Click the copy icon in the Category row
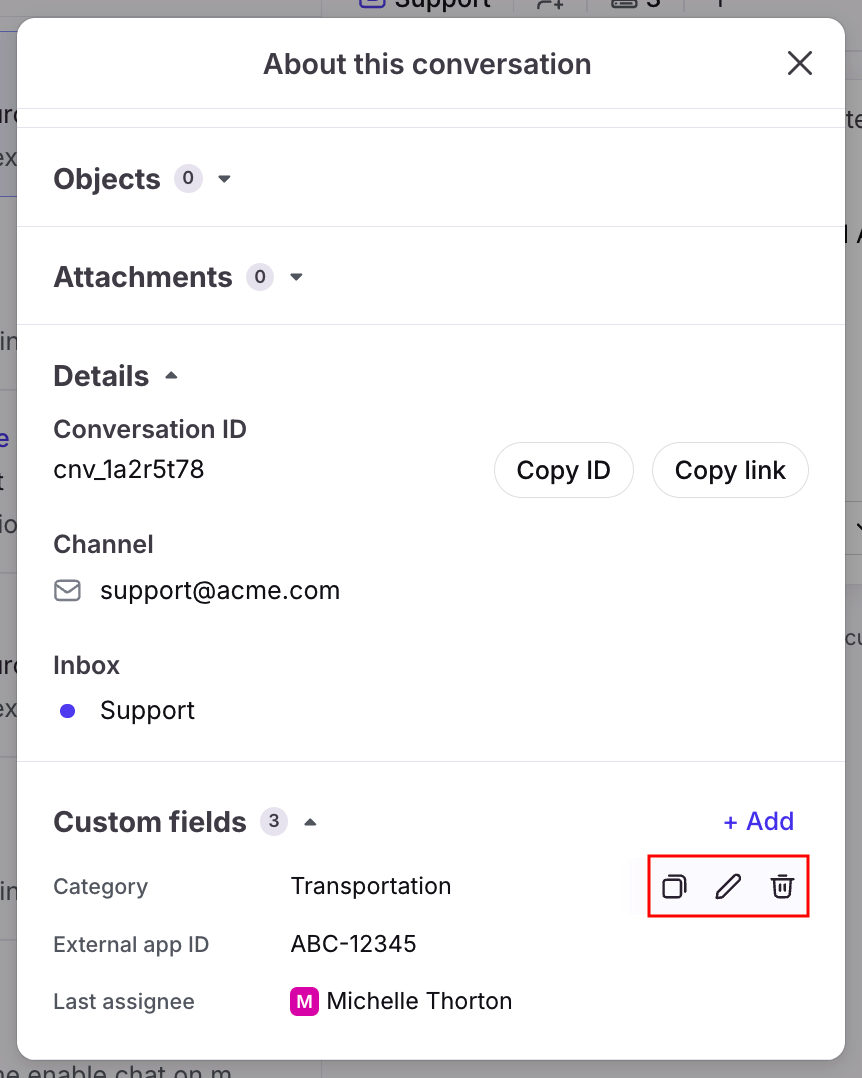 pos(675,887)
